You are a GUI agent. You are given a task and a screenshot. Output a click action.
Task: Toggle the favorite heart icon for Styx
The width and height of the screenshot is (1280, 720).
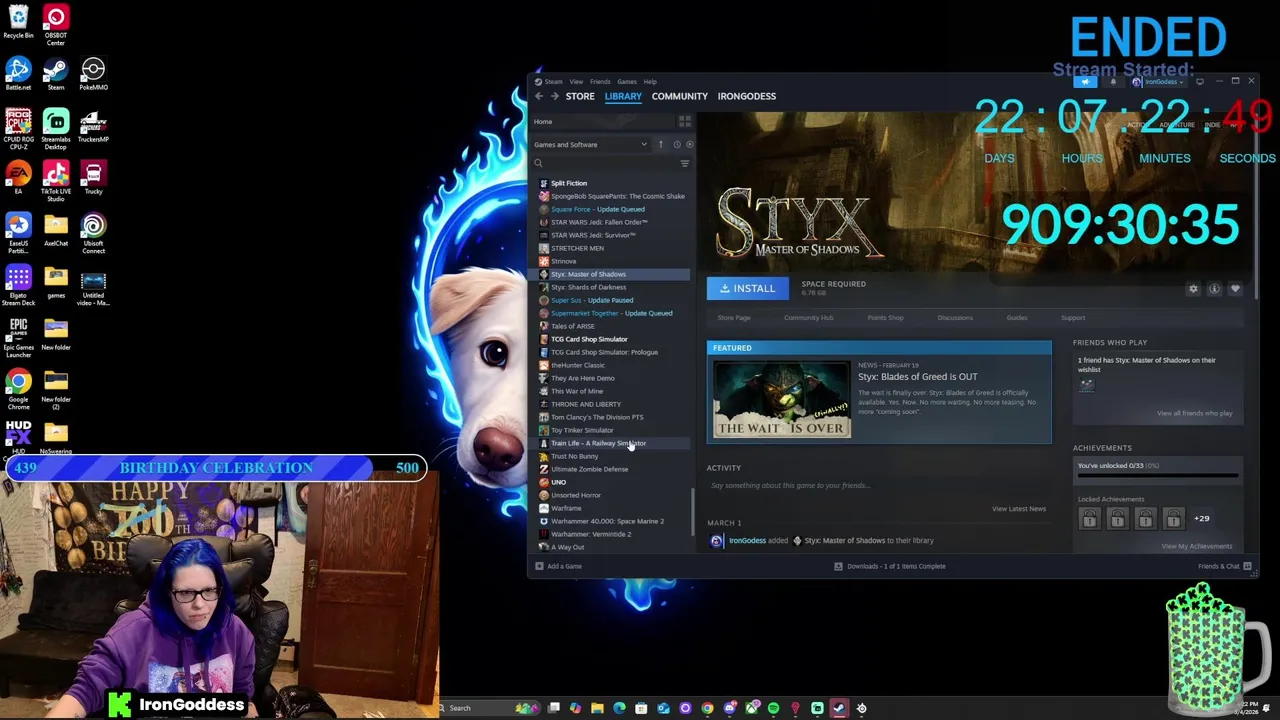pos(1235,288)
